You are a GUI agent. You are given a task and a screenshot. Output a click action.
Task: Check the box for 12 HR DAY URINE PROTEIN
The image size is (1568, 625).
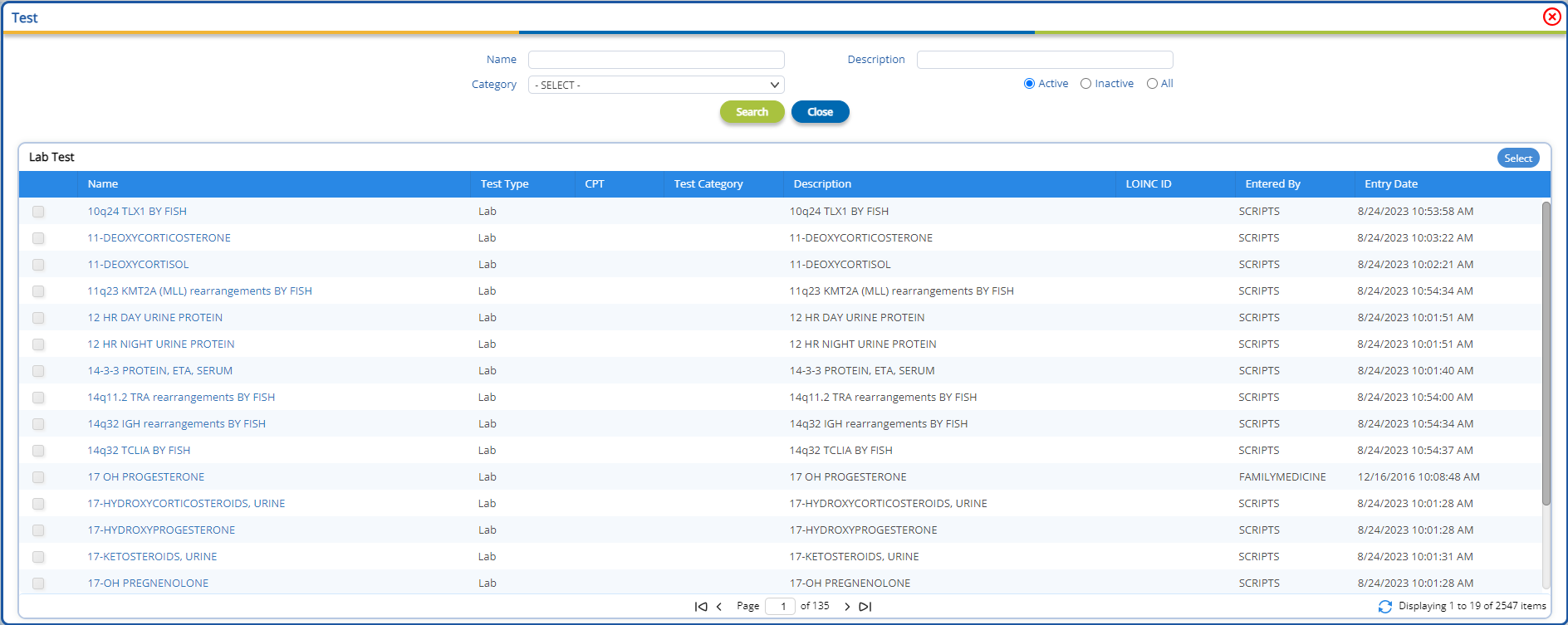38,318
